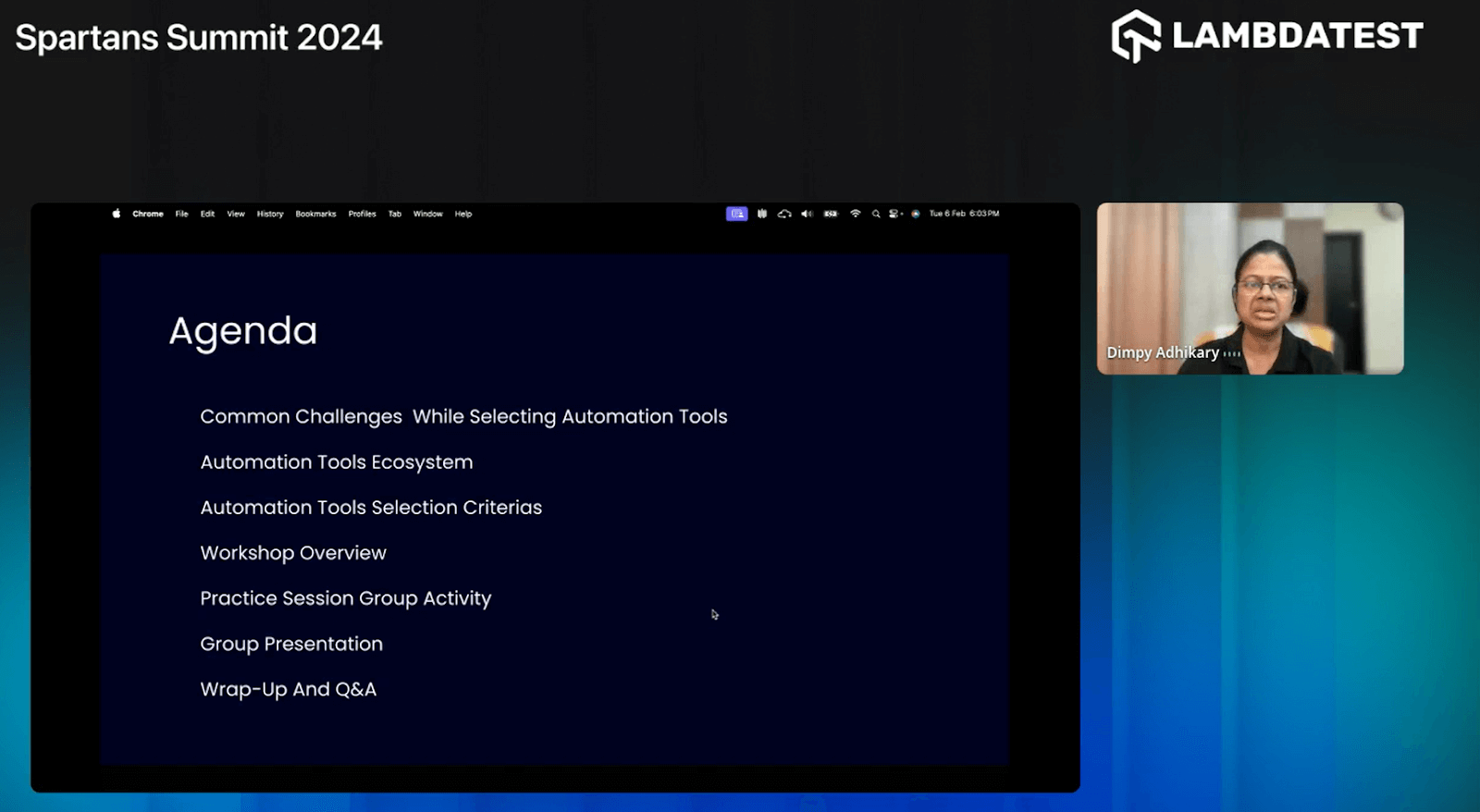Image resolution: width=1480 pixels, height=812 pixels.
Task: Click the volume speaker icon
Action: coord(807,214)
